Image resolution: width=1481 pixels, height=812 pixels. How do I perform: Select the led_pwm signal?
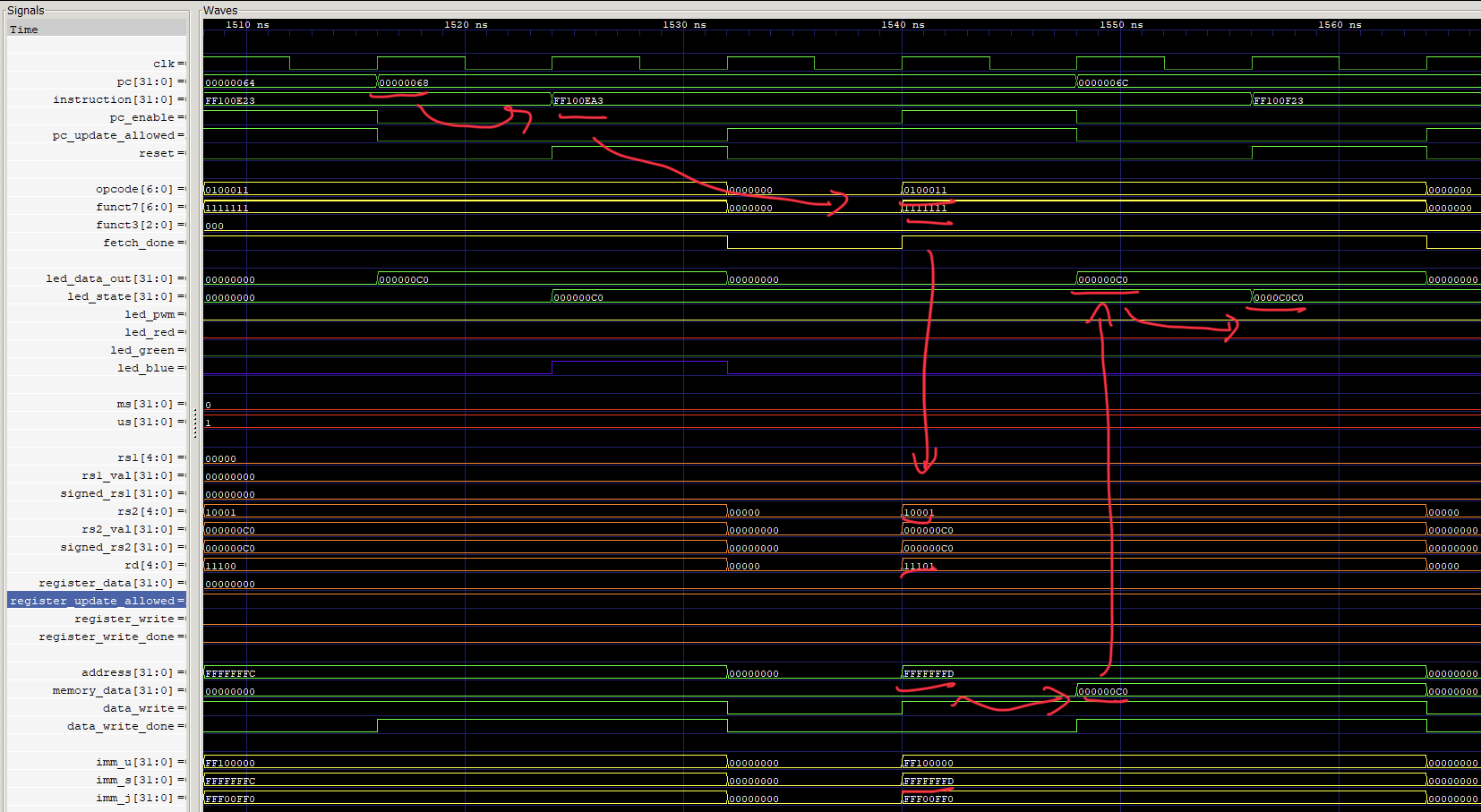tap(97, 314)
